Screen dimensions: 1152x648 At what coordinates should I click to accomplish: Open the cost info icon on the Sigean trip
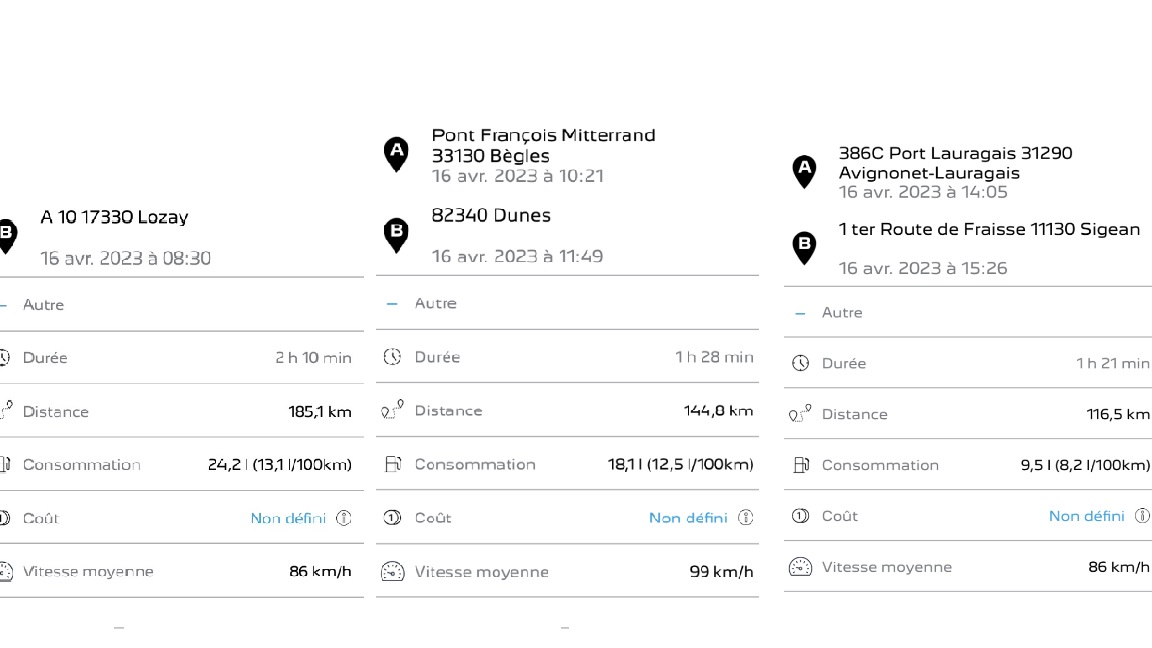[1143, 516]
